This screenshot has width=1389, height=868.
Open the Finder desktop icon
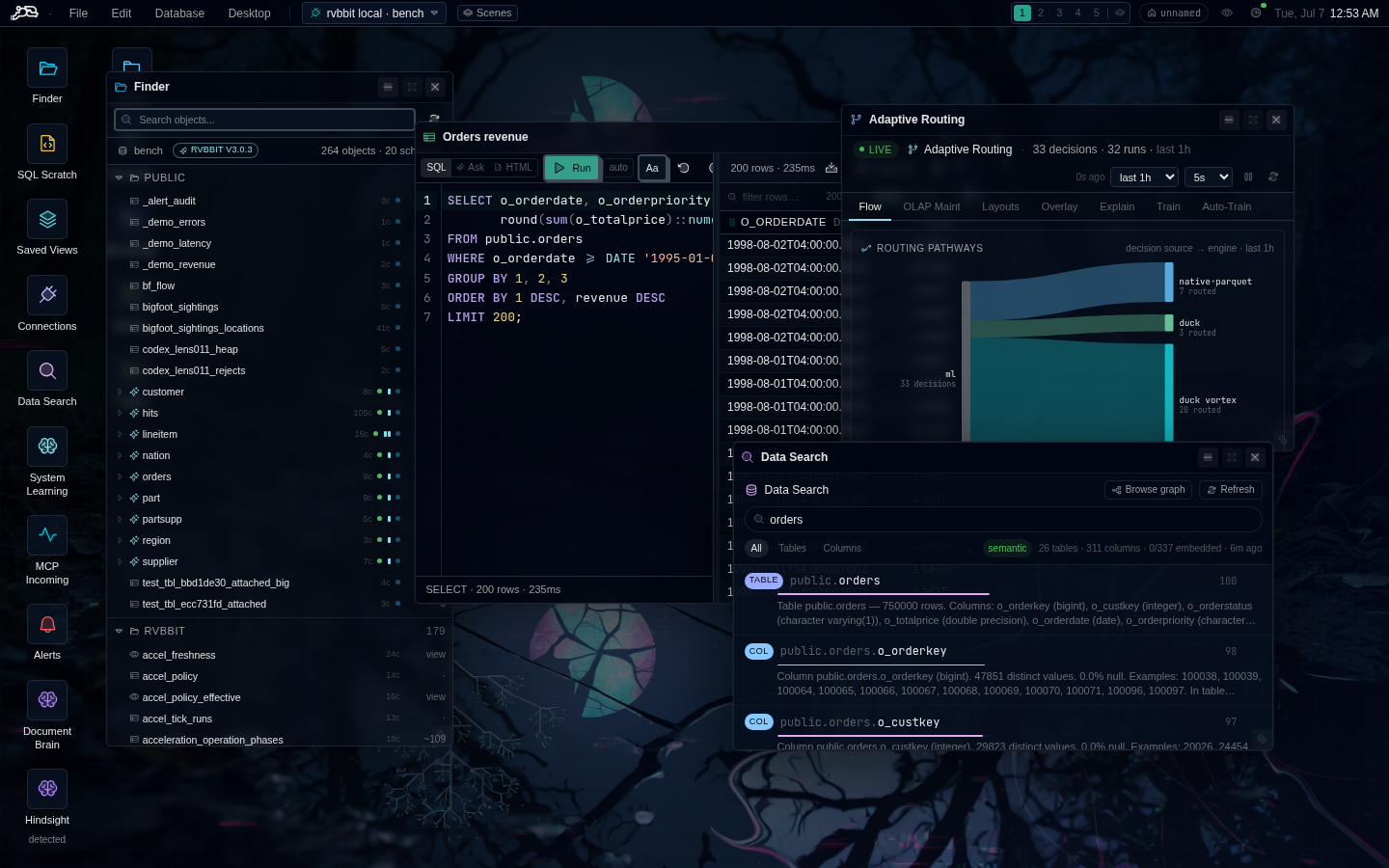pyautogui.click(x=47, y=68)
